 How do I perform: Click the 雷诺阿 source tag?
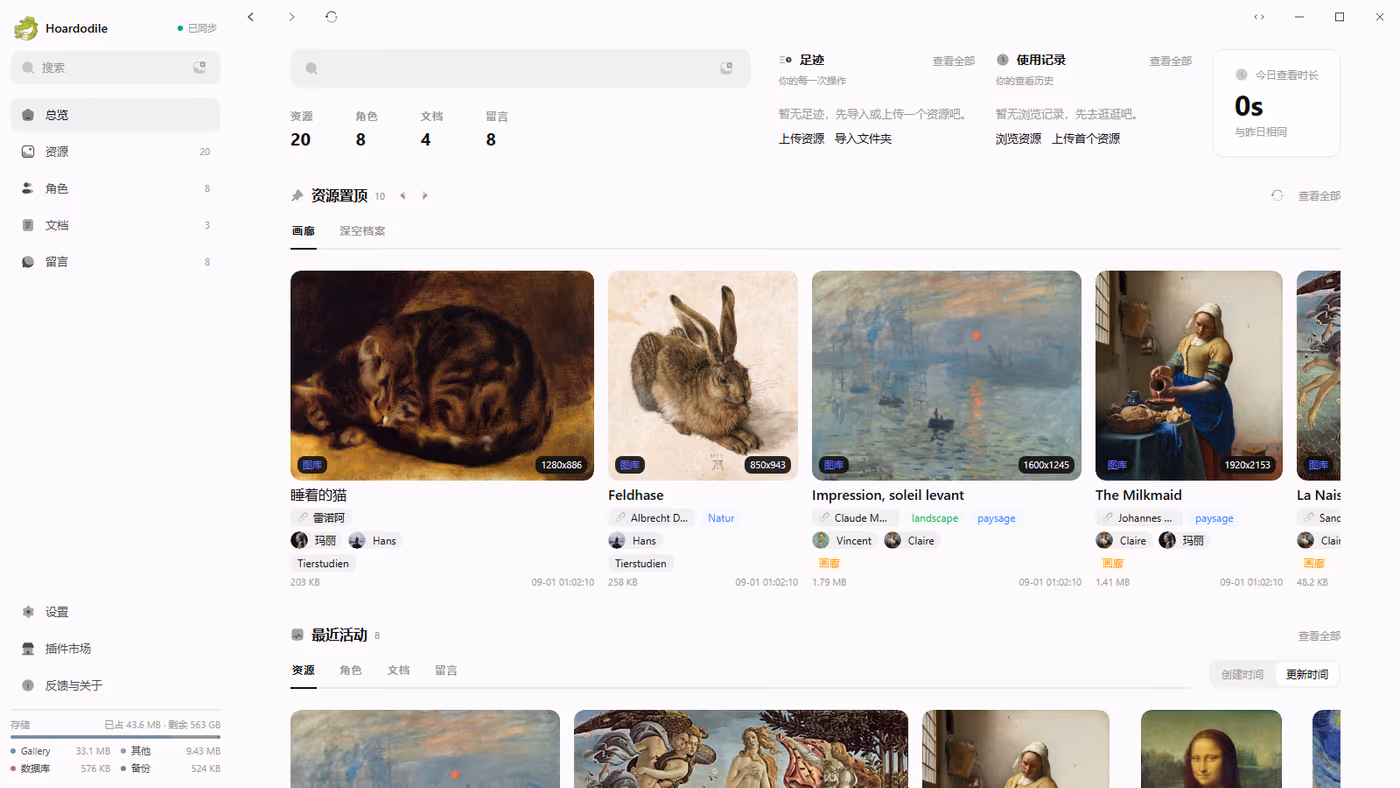321,518
